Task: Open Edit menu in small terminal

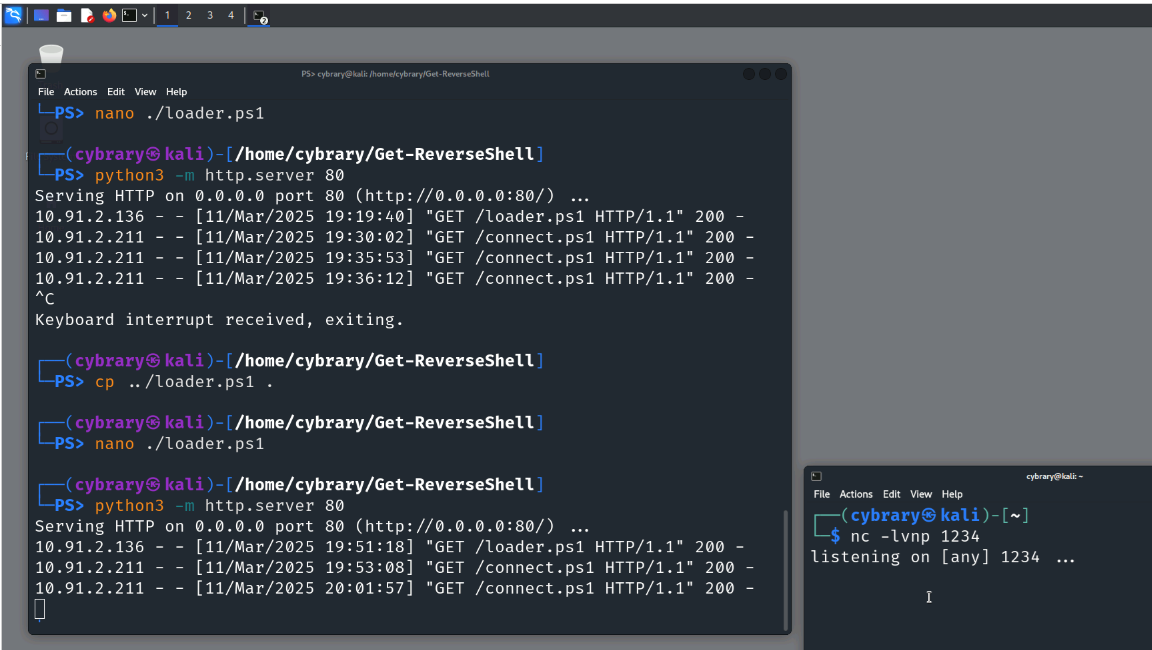Action: click(x=891, y=494)
